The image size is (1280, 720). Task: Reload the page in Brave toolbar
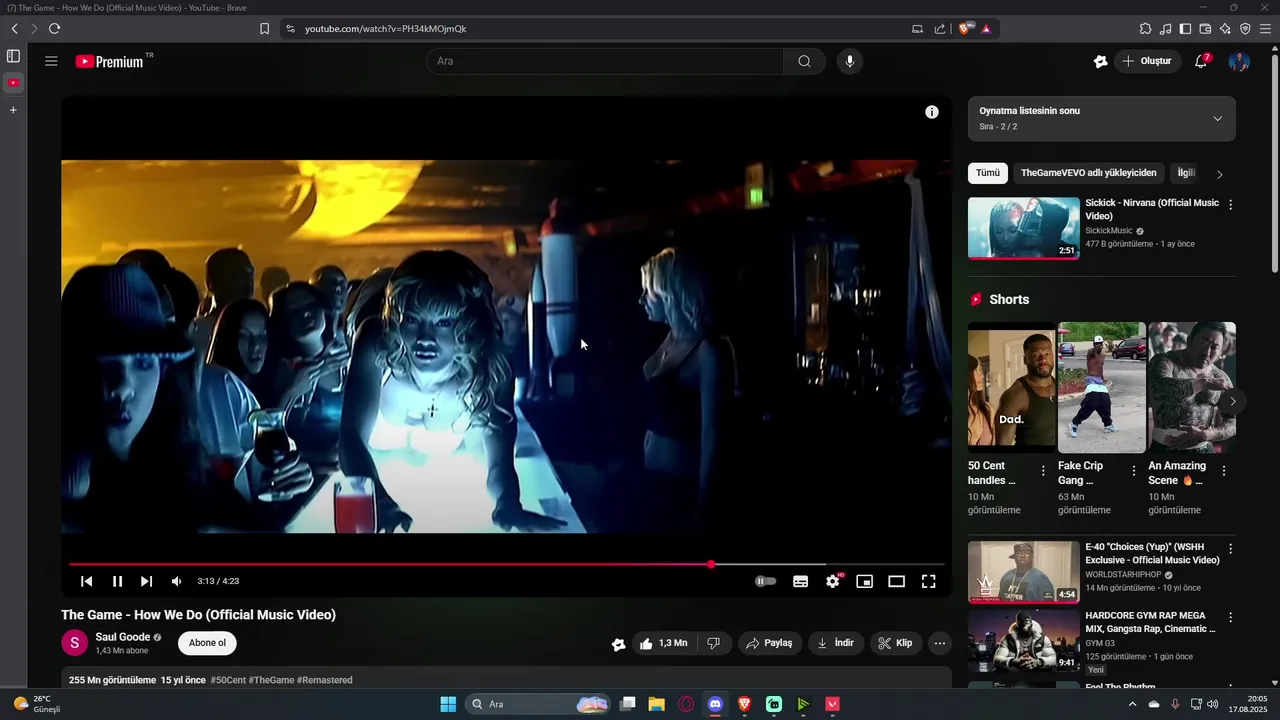click(54, 29)
